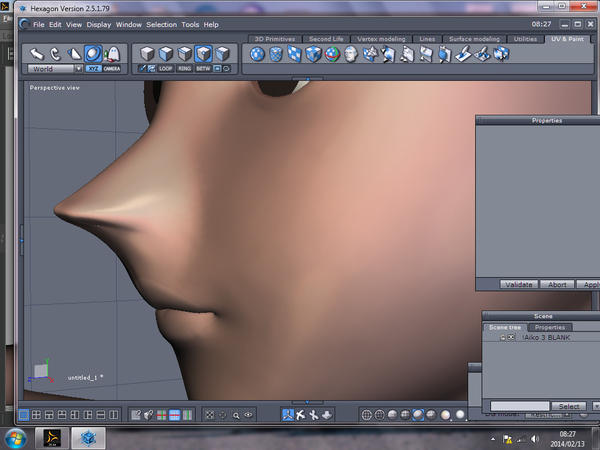
Task: Select !Aiko 3 BLANK in scene tree
Action: 545,338
